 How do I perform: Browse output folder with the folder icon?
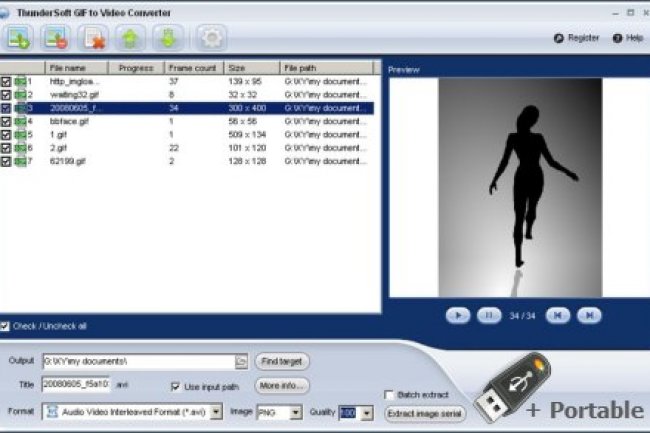pos(241,361)
